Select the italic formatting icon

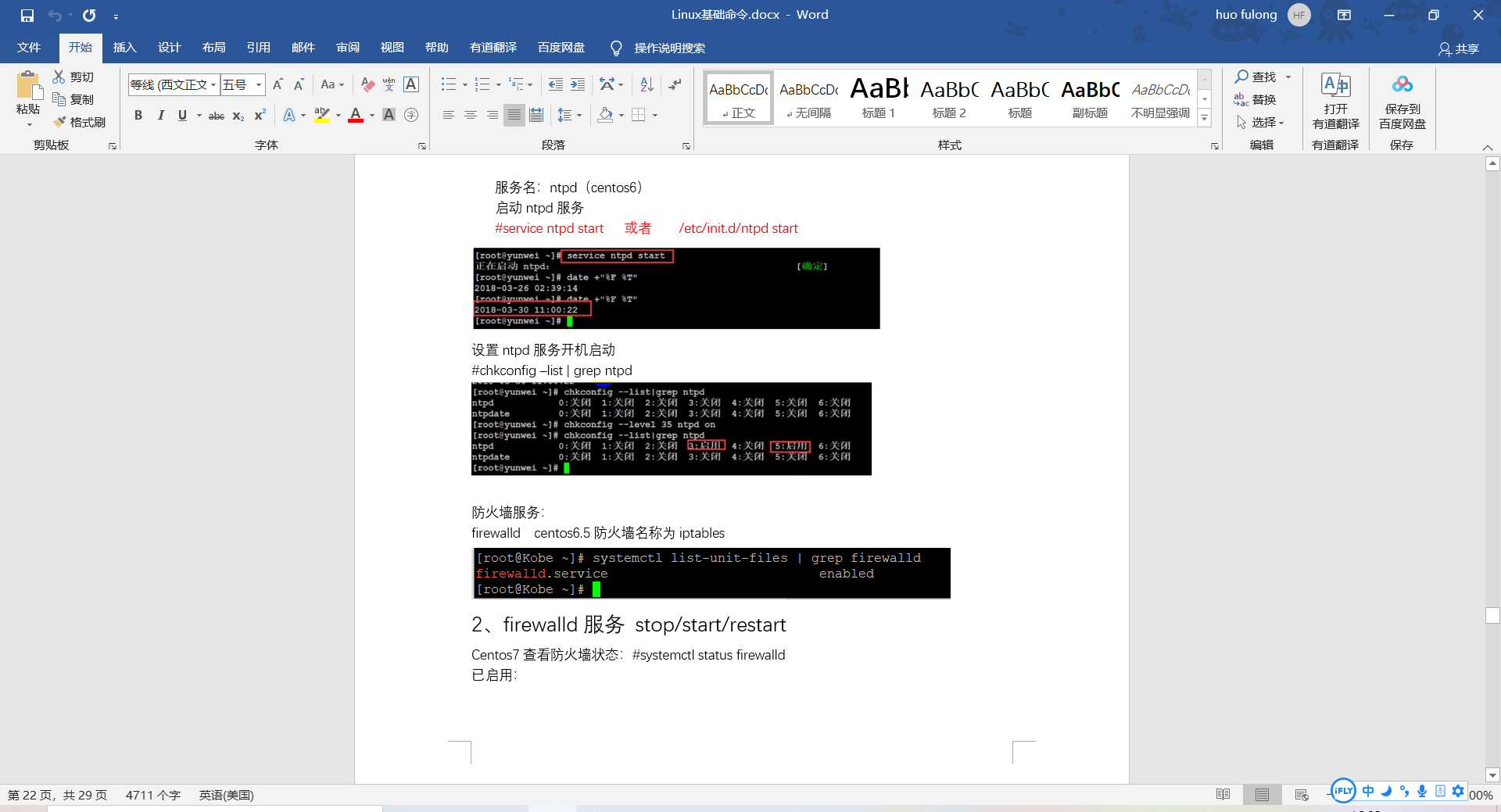[161, 116]
